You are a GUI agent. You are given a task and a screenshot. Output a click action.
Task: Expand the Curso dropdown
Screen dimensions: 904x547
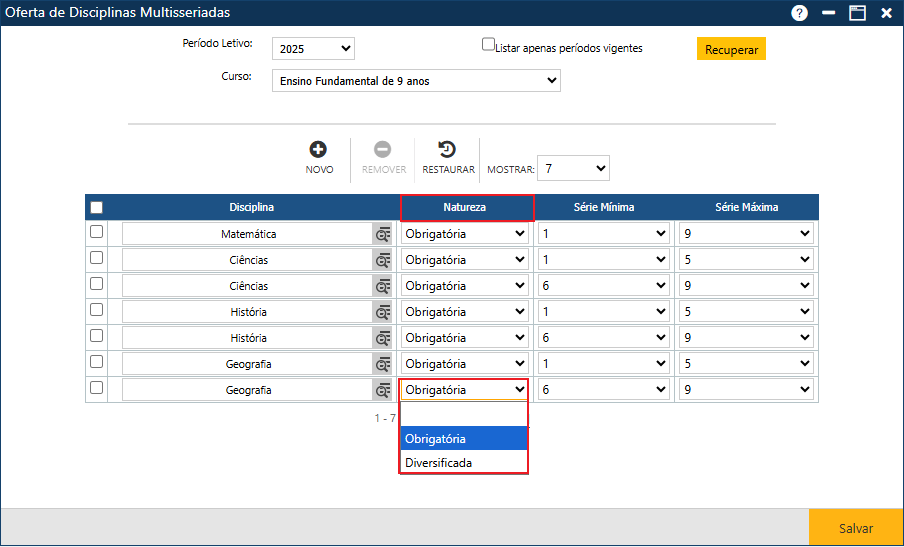pyautogui.click(x=416, y=81)
